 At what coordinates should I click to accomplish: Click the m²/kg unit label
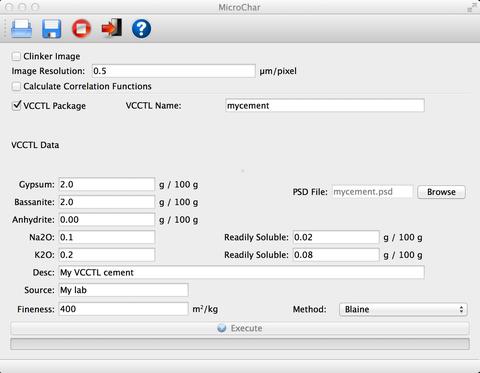coord(205,309)
